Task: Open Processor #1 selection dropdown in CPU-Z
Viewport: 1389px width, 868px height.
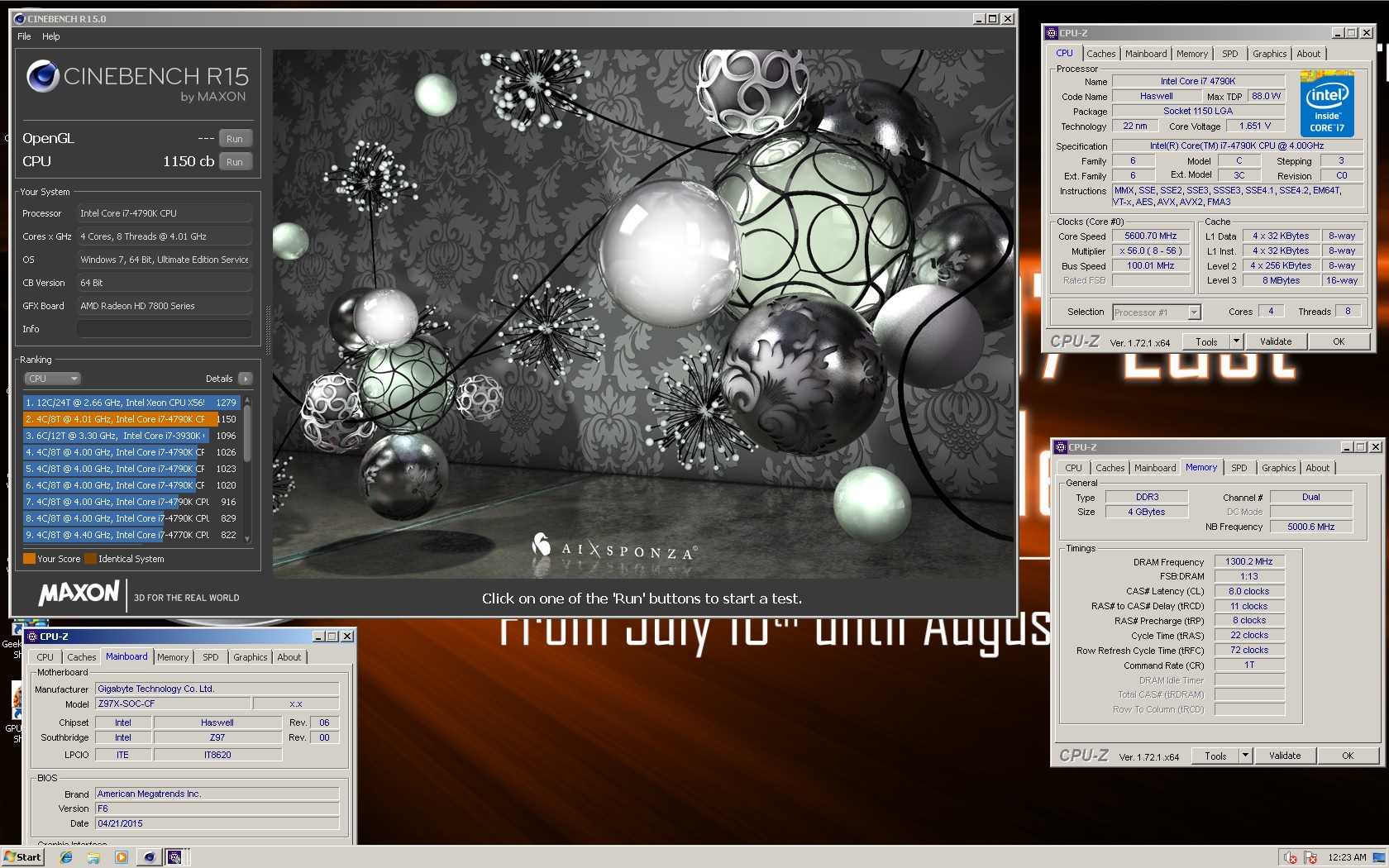Action: click(x=1156, y=312)
